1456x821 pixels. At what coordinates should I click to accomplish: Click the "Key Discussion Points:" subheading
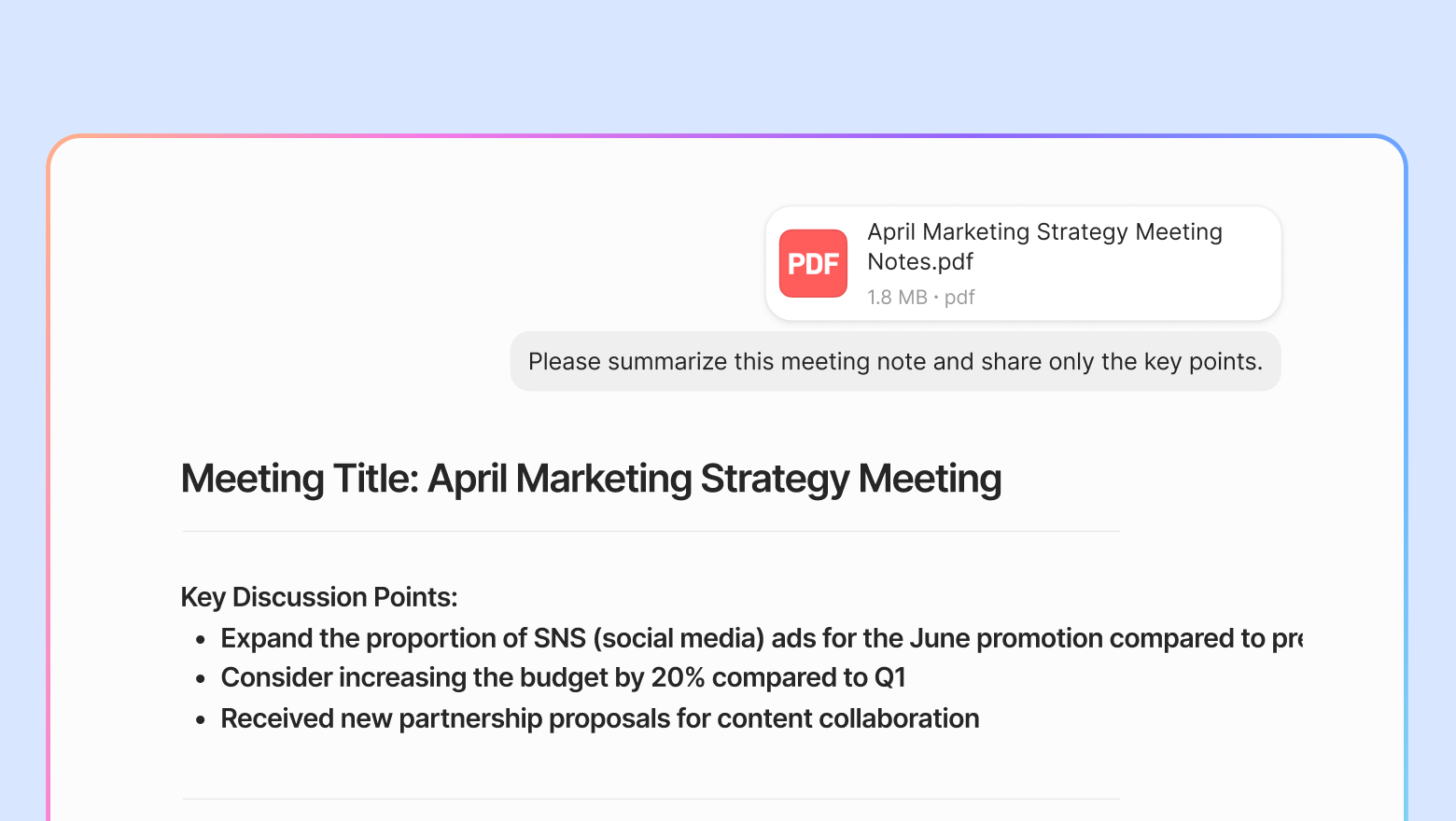point(319,597)
